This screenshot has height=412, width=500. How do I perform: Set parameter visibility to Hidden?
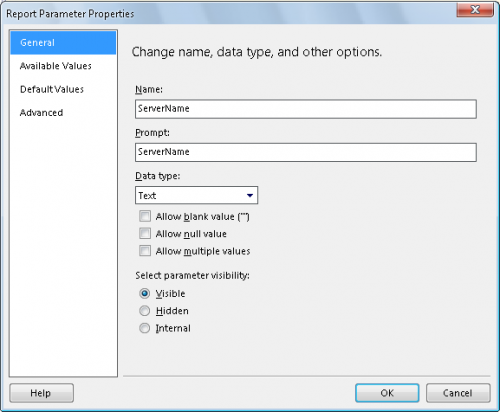click(144, 311)
